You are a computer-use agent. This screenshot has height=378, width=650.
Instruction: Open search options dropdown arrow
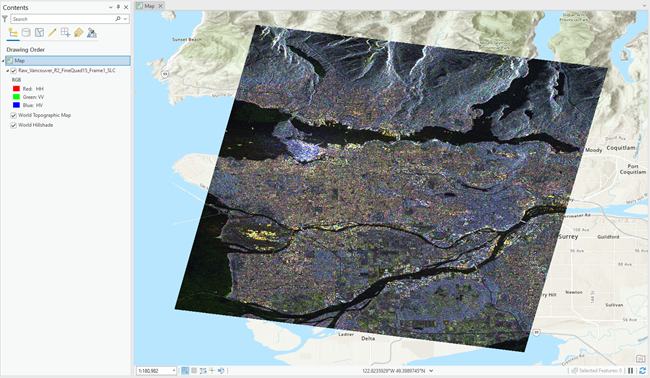pyautogui.click(x=125, y=19)
